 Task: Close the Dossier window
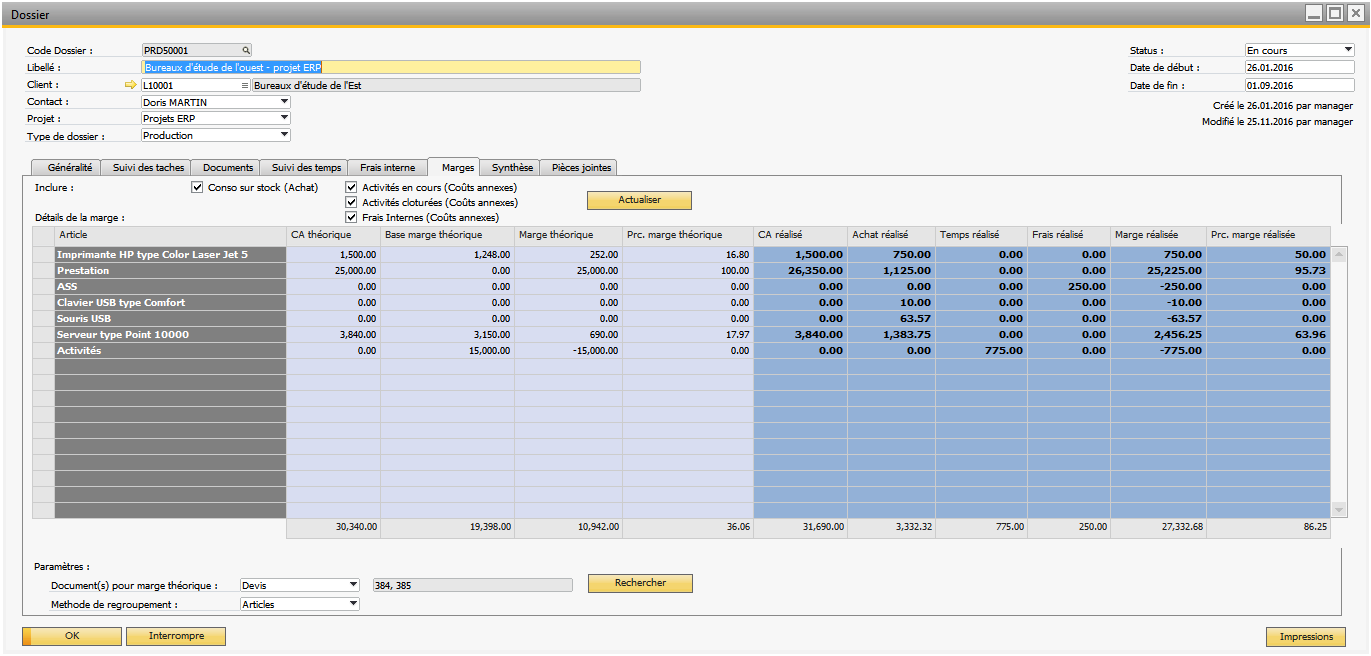click(x=1354, y=13)
